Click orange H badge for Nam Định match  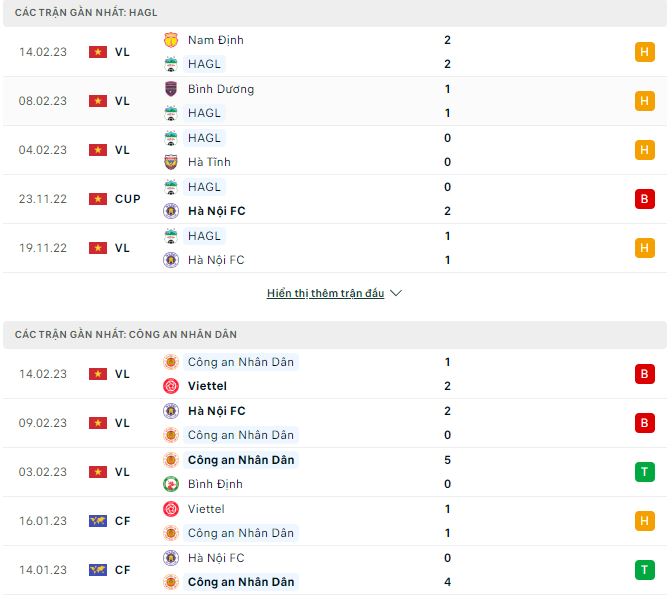[x=645, y=52]
